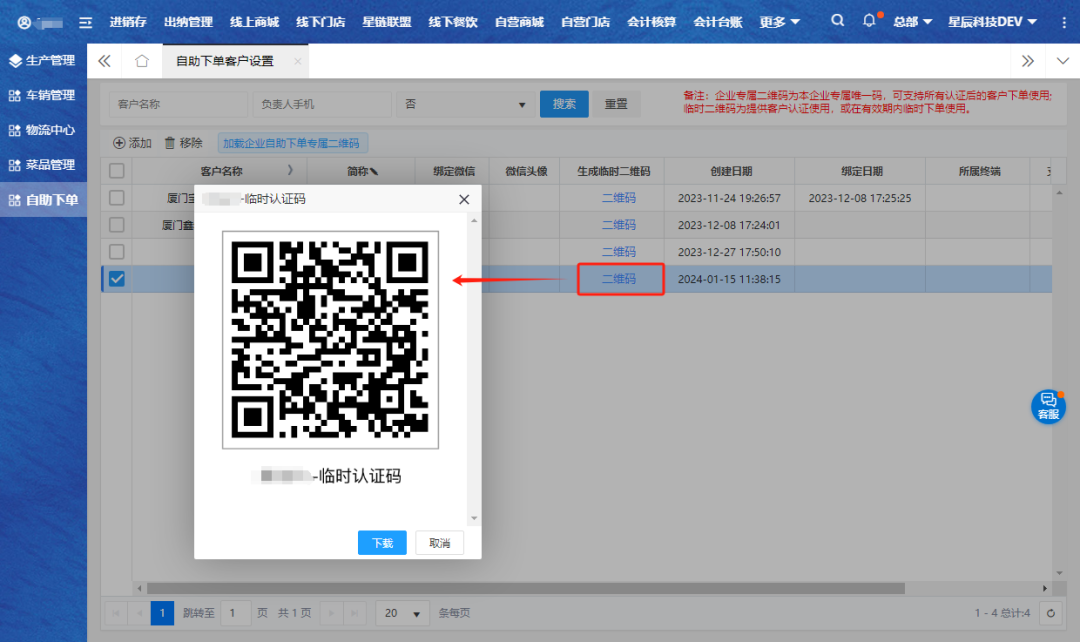Open the 客服 customer service chat bubble

[x=1048, y=406]
